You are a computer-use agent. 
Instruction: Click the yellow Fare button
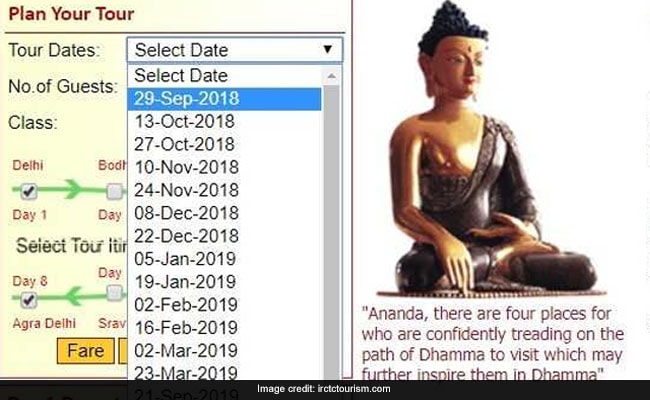(x=85, y=351)
